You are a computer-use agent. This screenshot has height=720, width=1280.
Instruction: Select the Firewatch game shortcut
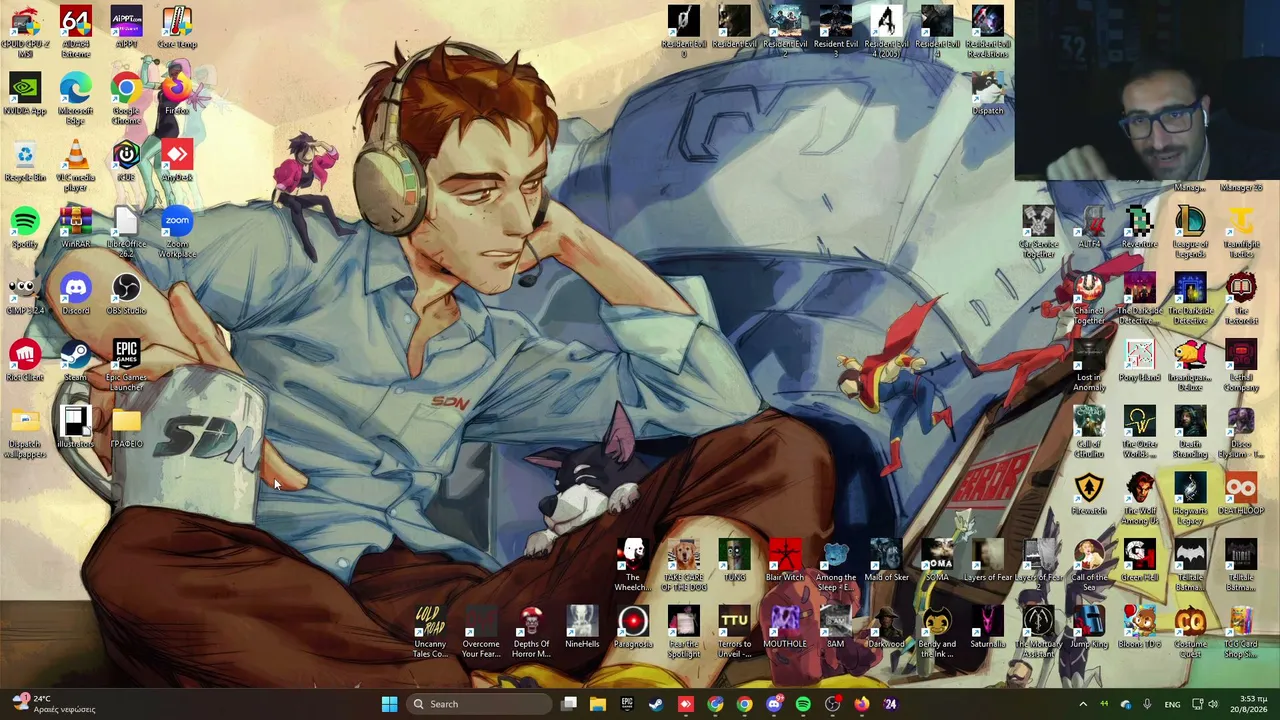(x=1089, y=495)
